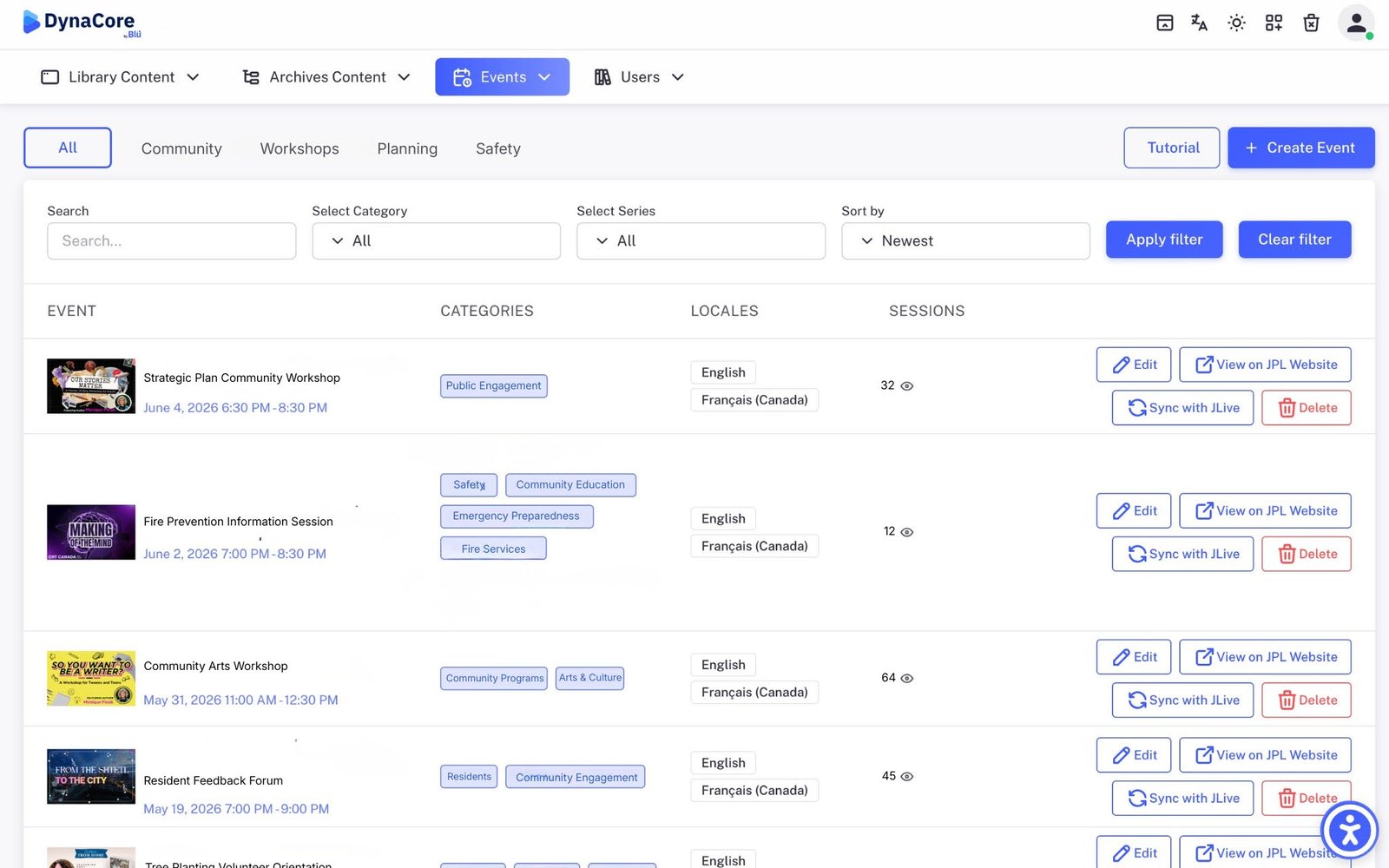1389x868 pixels.
Task: Click the Tutorial button
Action: (1172, 148)
